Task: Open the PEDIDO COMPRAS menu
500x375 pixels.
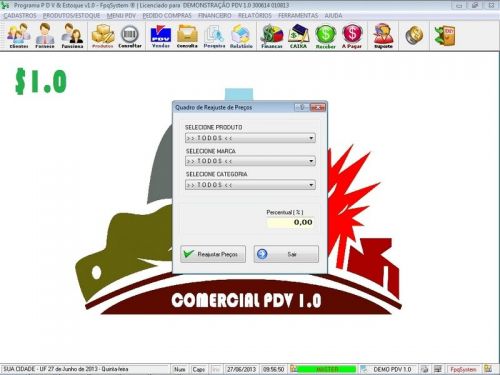Action: click(x=167, y=16)
